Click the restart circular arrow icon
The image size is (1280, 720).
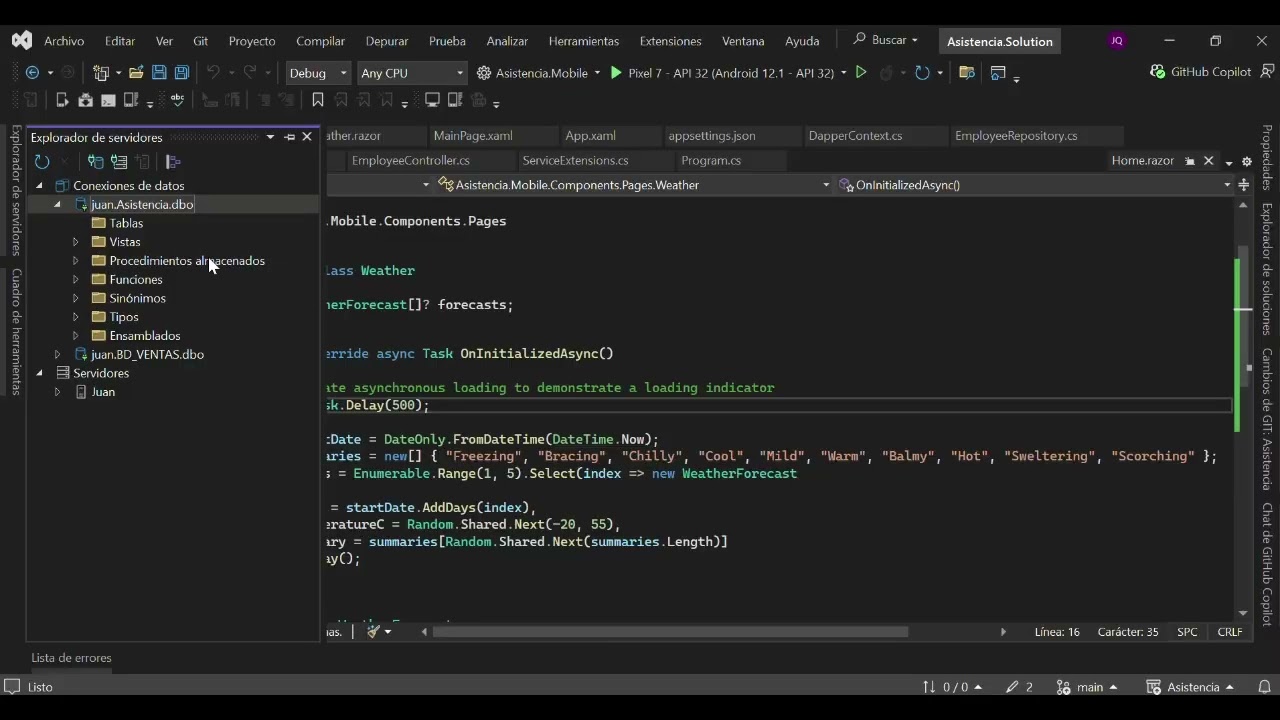click(922, 72)
